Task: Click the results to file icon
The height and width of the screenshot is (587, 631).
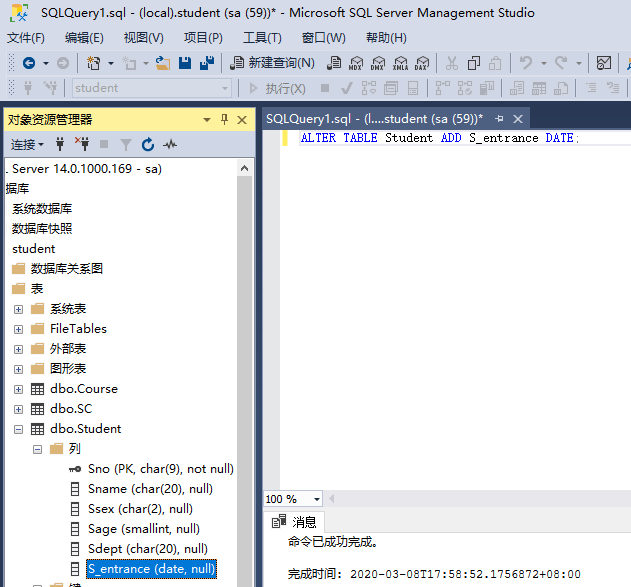Action: 561,88
